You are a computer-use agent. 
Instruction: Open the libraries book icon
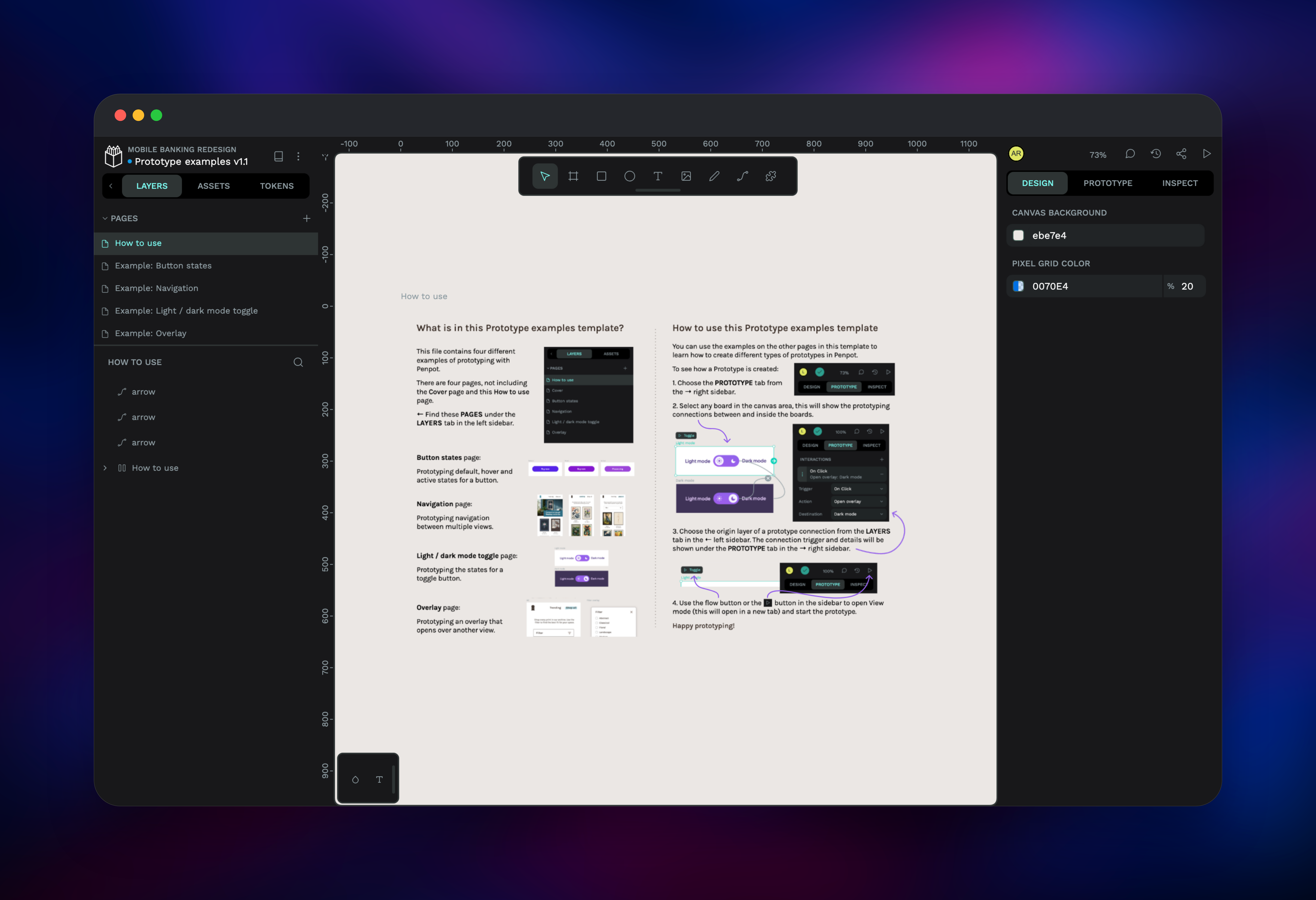click(x=279, y=156)
